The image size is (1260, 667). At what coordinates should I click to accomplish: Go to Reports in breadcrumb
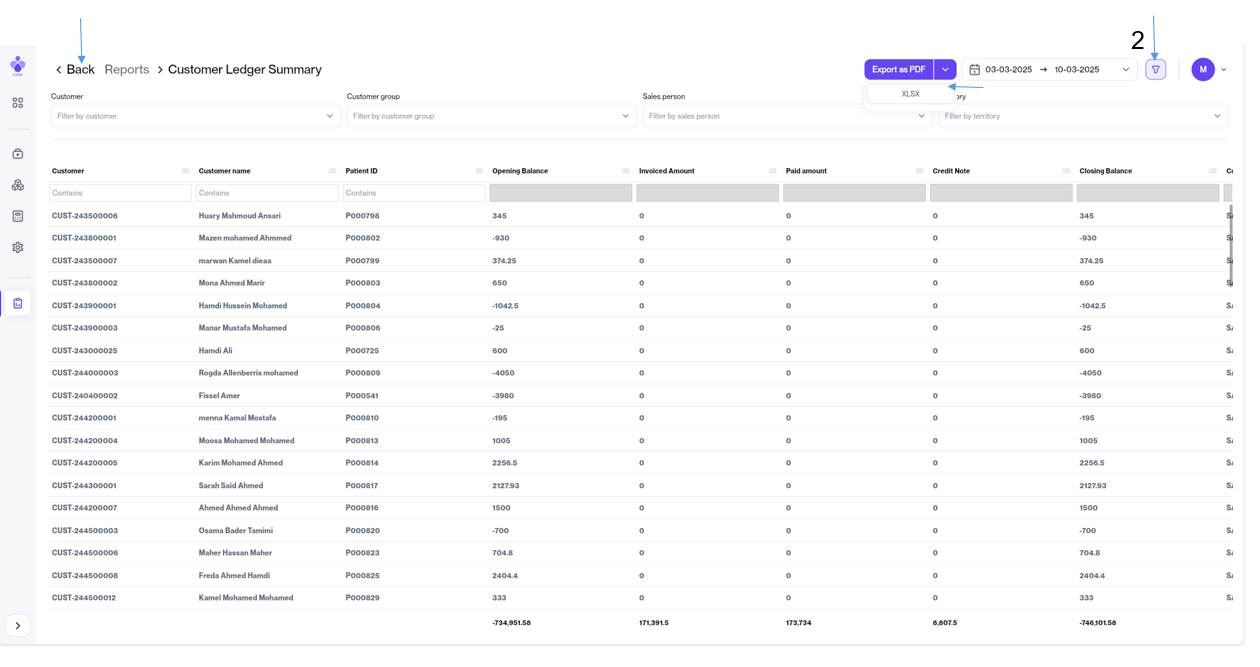(127, 70)
